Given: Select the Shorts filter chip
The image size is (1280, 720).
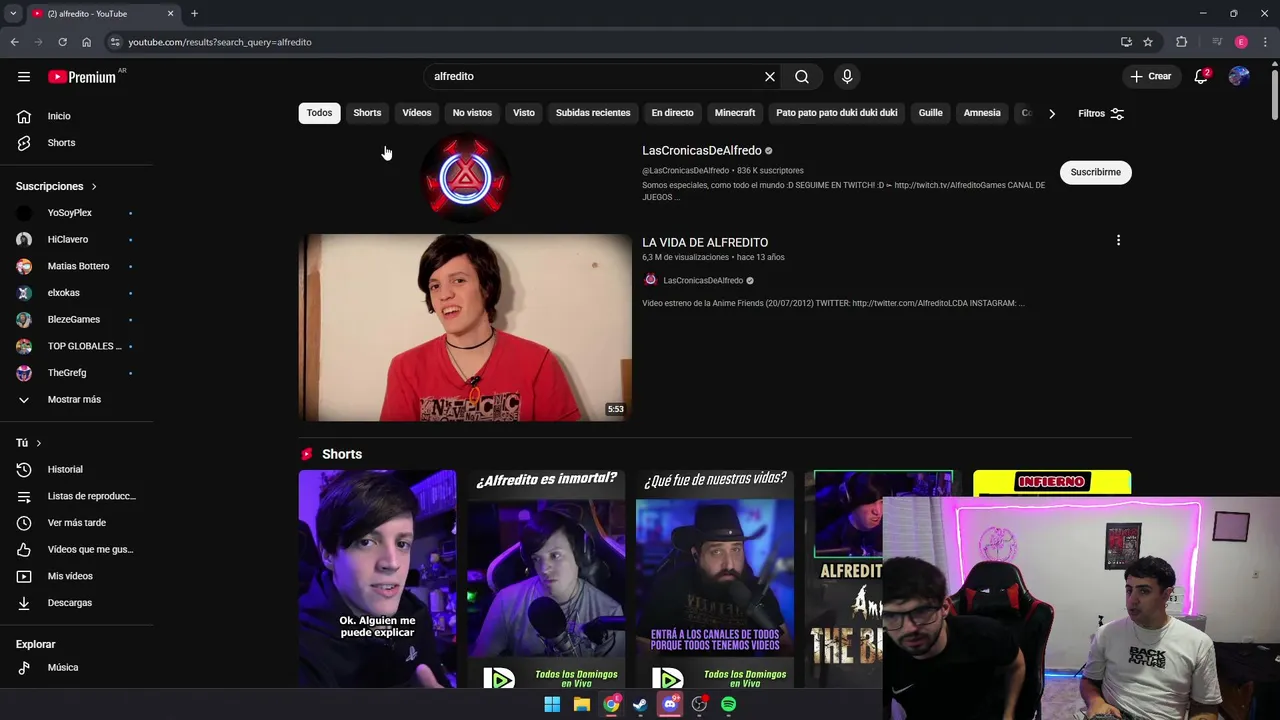Looking at the screenshot, I should coord(367,113).
